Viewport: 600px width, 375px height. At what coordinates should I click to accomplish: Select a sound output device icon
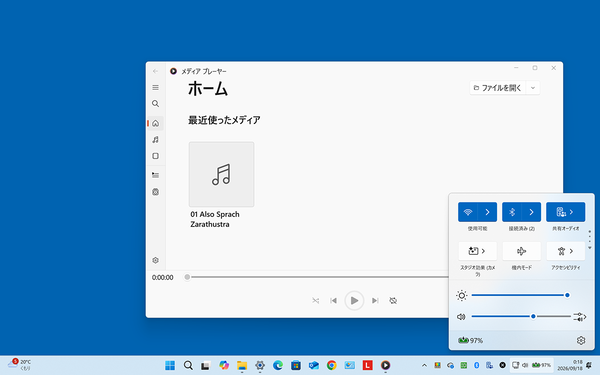click(x=580, y=317)
